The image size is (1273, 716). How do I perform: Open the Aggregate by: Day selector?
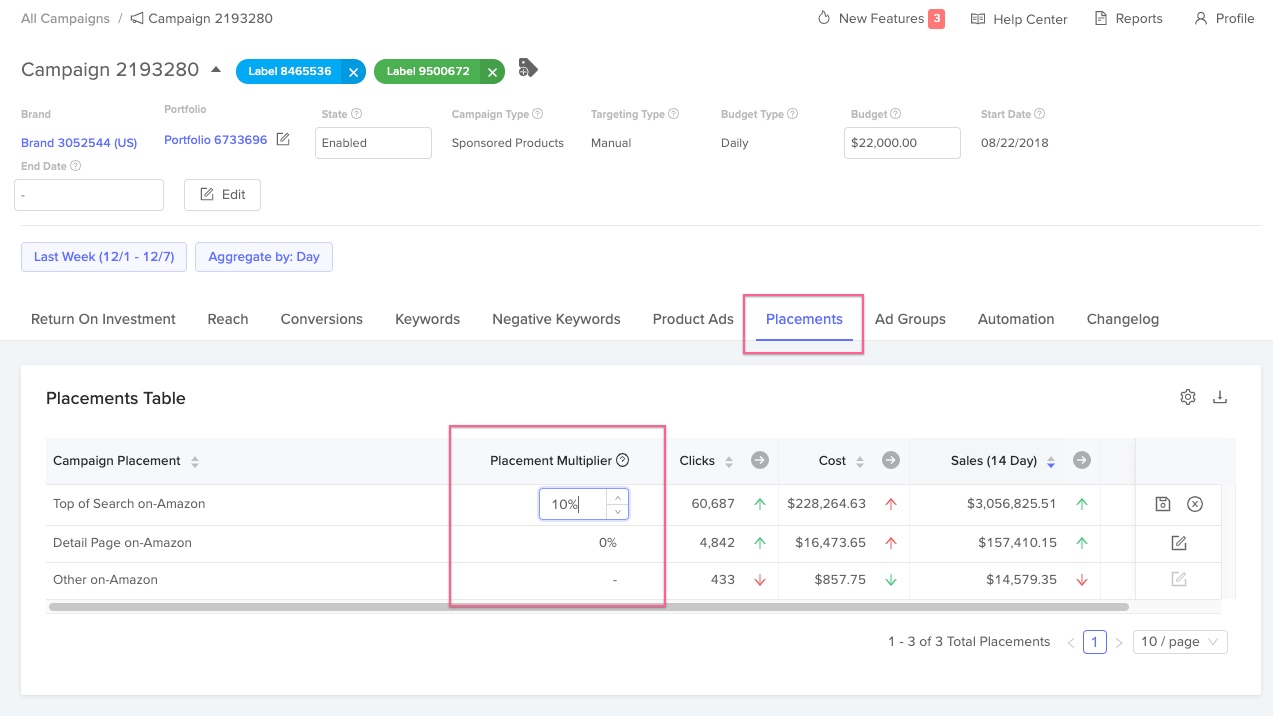[263, 256]
